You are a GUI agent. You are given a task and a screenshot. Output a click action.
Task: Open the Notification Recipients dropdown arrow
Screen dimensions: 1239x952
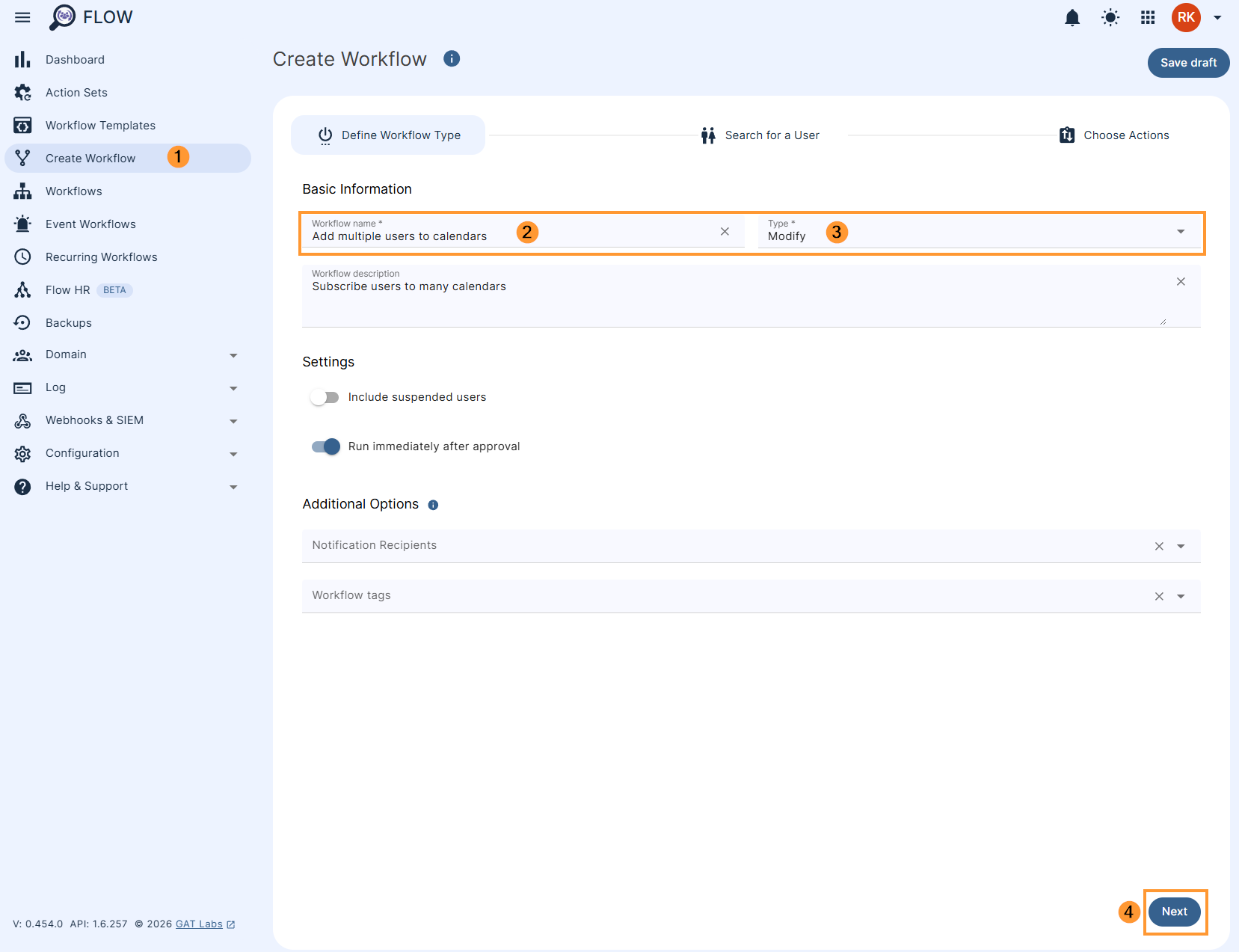pos(1181,547)
